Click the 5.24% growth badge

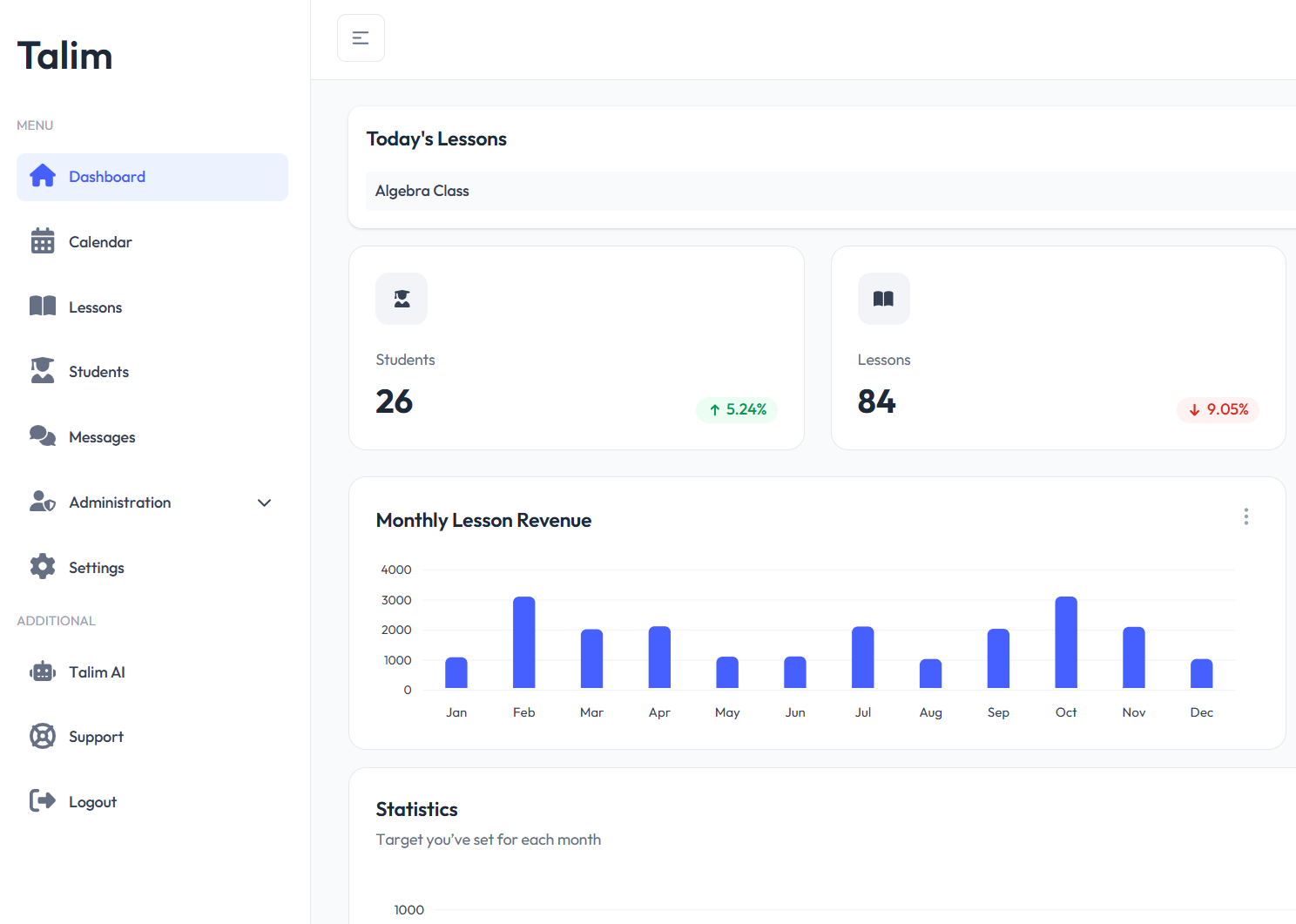pyautogui.click(x=737, y=409)
